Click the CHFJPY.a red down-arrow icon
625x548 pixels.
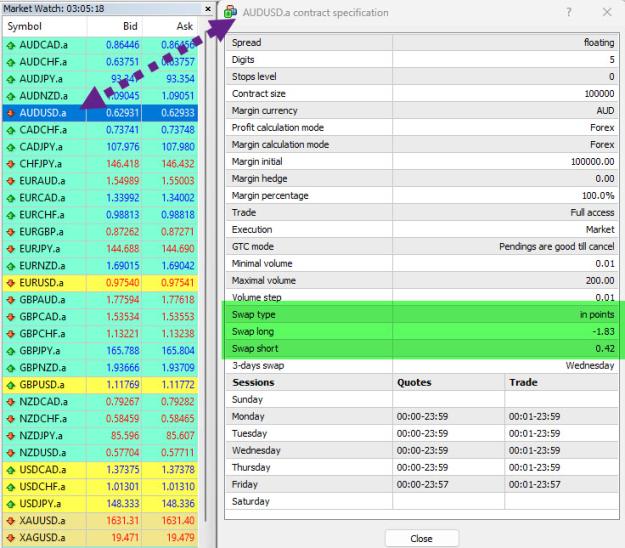[11, 164]
